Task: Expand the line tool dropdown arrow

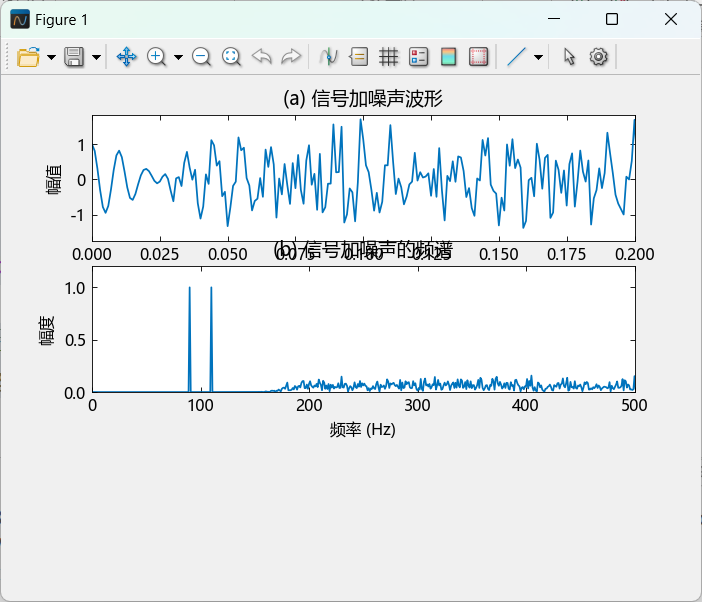Action: pyautogui.click(x=539, y=57)
